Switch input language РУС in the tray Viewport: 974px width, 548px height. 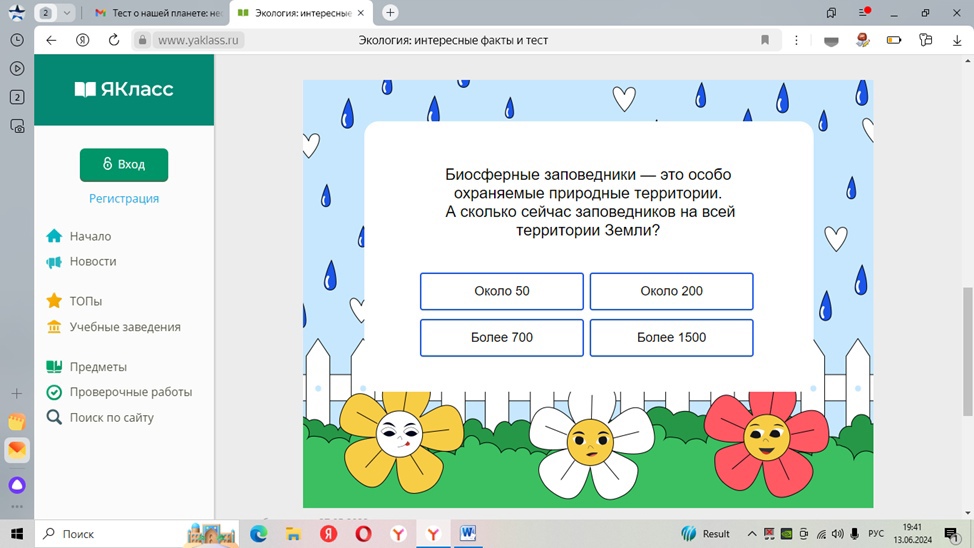coord(876,534)
